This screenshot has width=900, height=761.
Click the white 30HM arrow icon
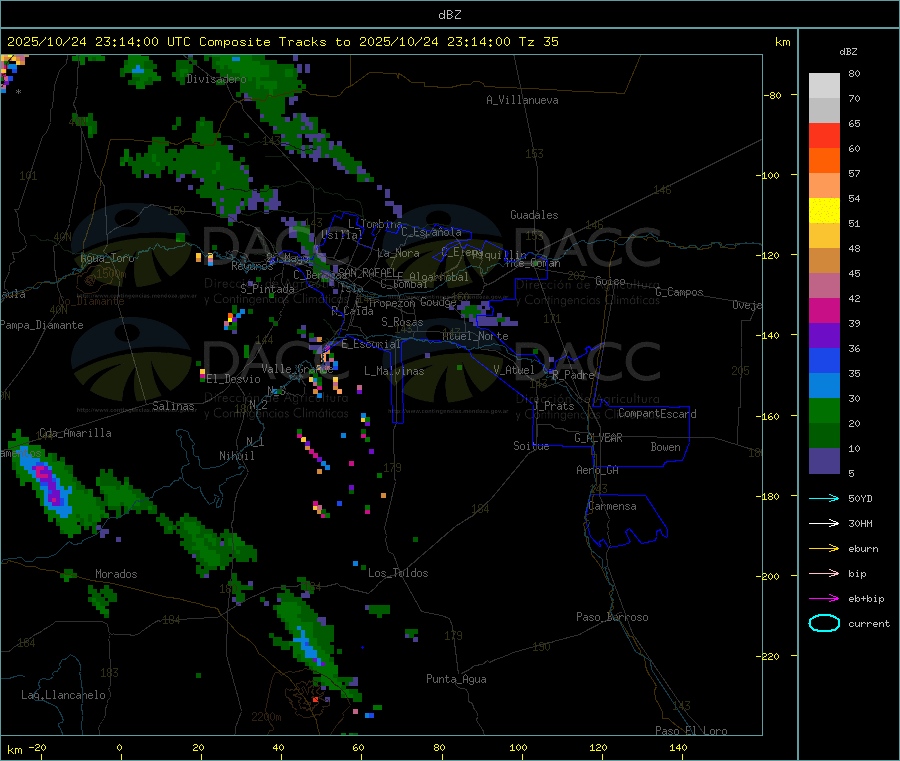[824, 523]
